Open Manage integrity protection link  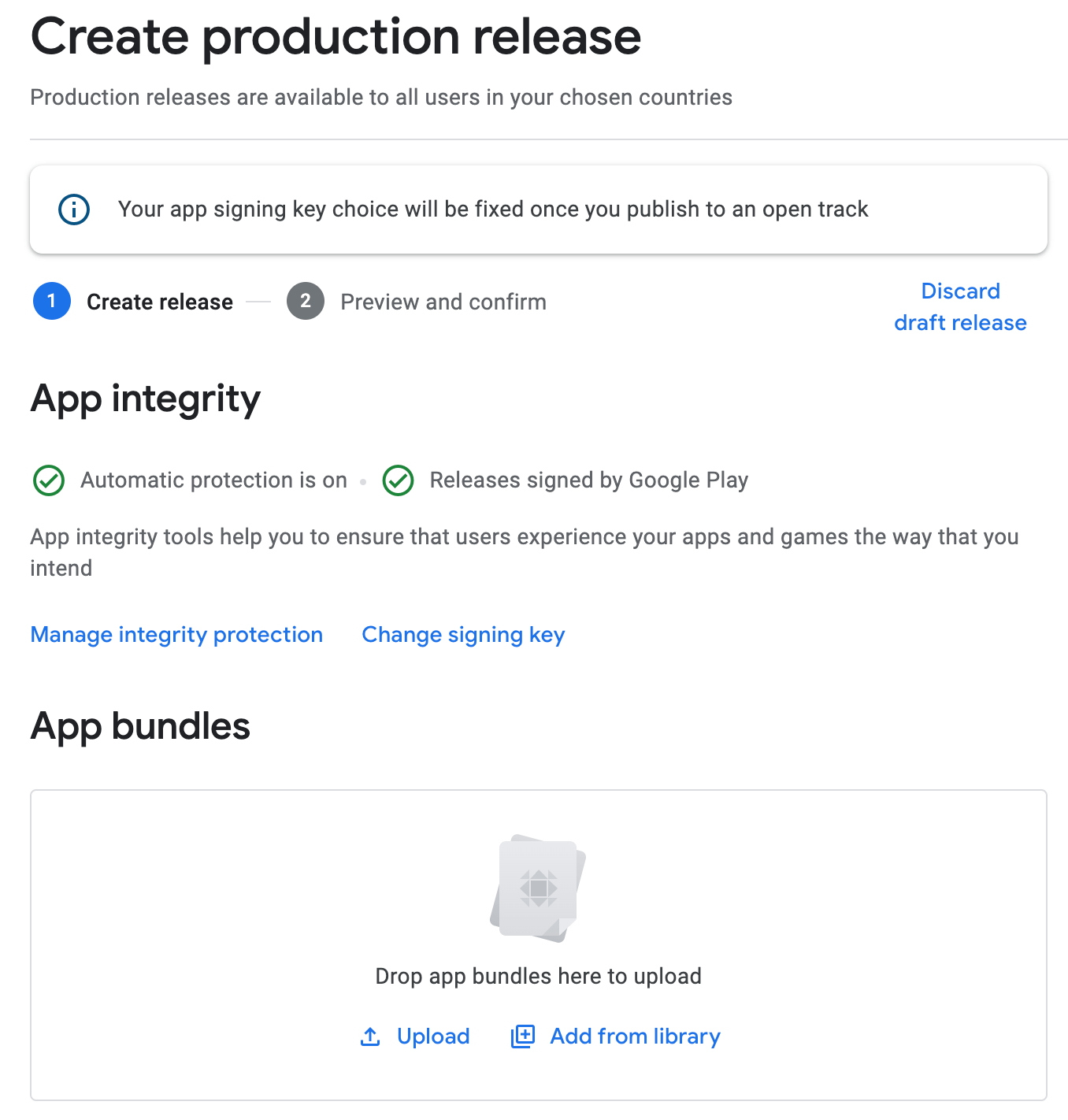pyautogui.click(x=176, y=635)
